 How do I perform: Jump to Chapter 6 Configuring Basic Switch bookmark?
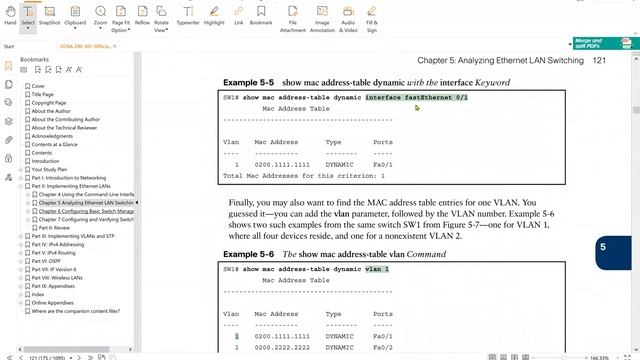86,211
